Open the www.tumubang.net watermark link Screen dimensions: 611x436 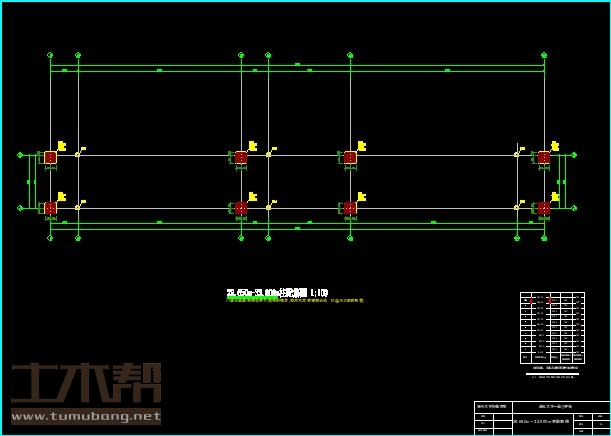point(85,416)
